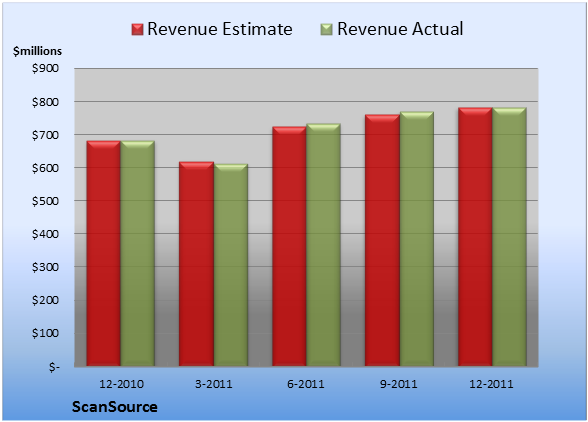Click the $900 axis label
Image resolution: width=588 pixels, height=422 pixels.
[x=45, y=69]
